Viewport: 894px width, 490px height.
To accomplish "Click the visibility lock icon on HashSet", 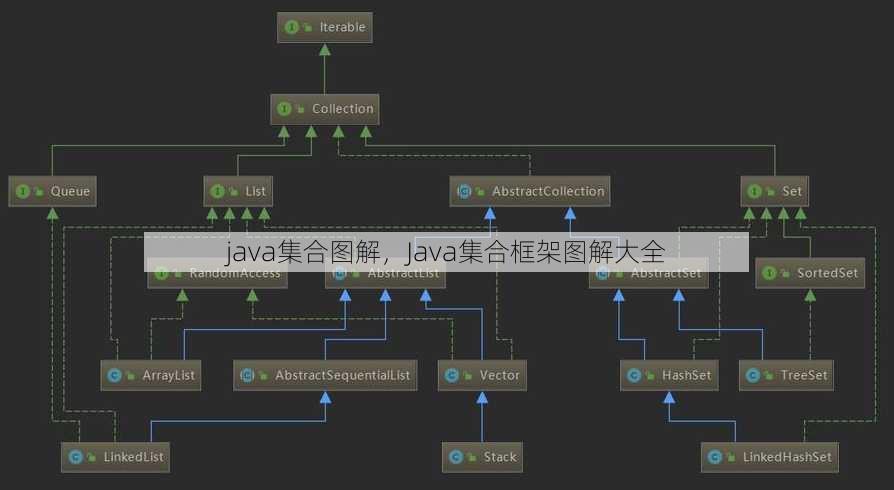I will click(651, 376).
